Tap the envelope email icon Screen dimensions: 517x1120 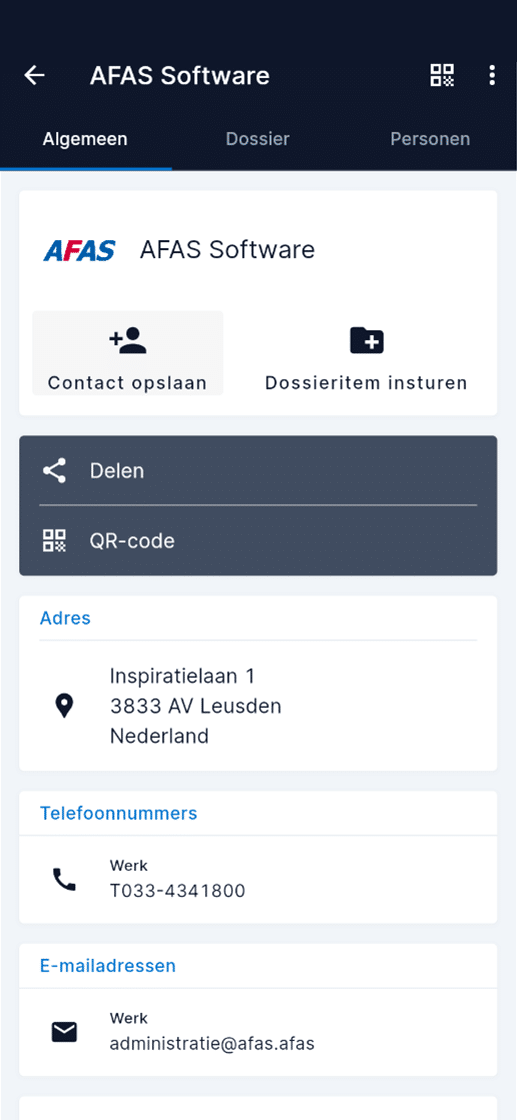pos(64,1032)
